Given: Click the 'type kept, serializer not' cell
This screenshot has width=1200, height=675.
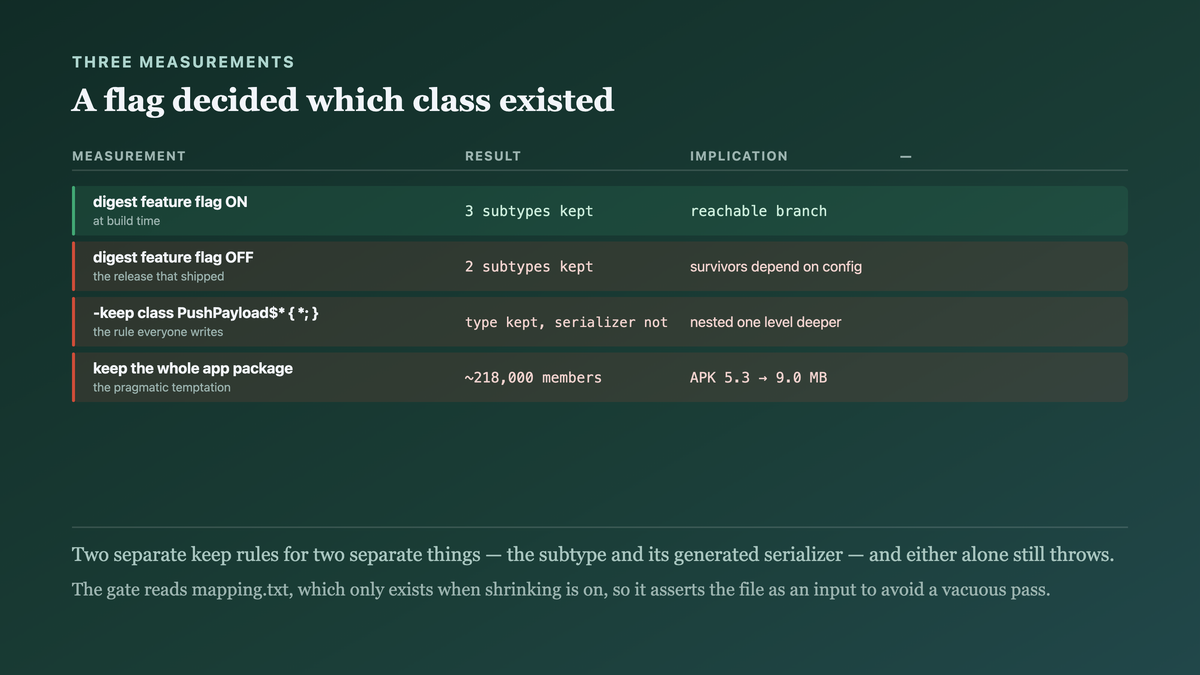Looking at the screenshot, I should 566,322.
